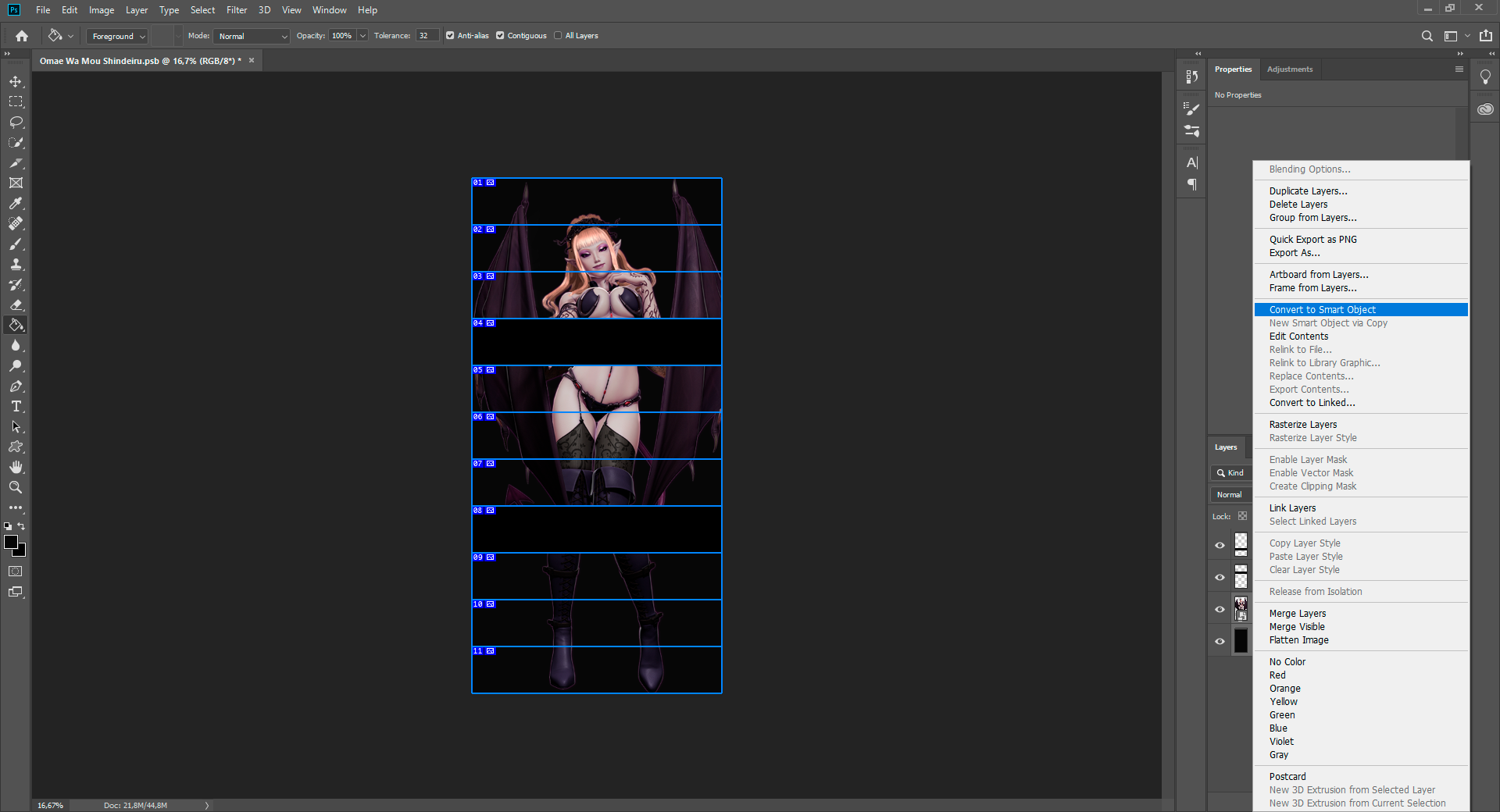Select the History Brush tool
Viewport: 1500px width, 812px height.
click(x=16, y=284)
